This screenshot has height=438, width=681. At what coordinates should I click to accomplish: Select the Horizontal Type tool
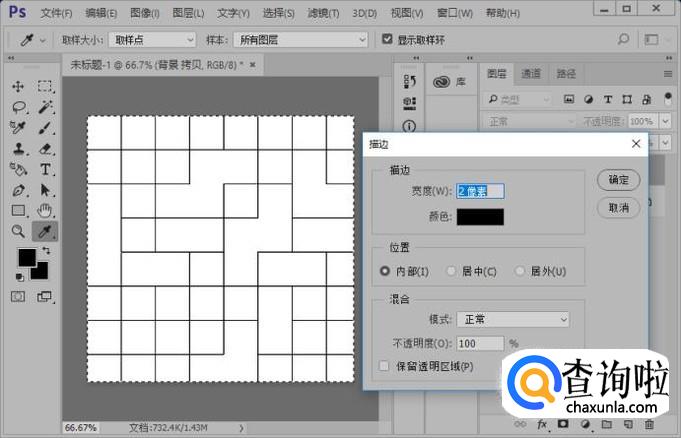45,169
